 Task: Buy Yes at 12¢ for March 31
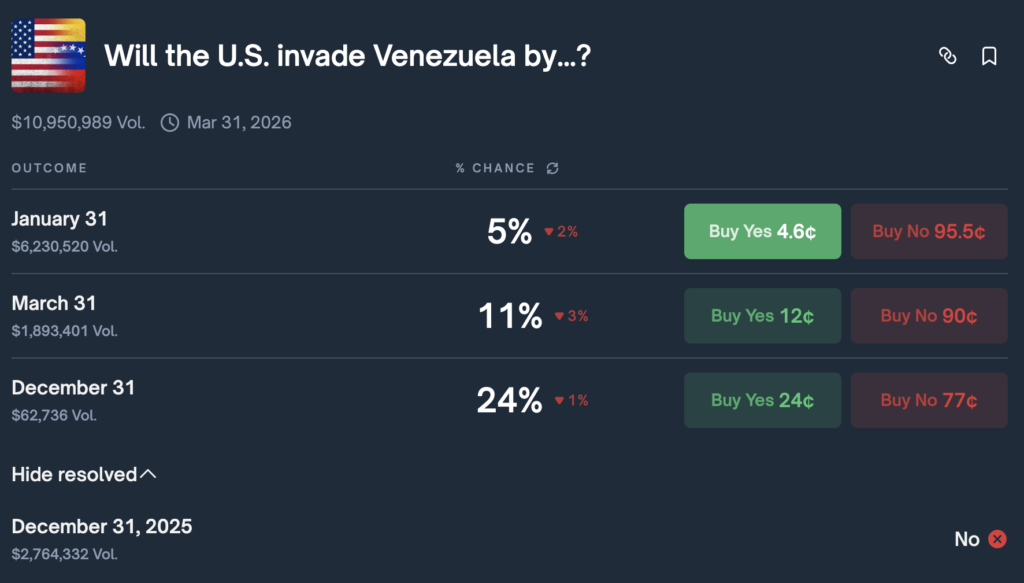(x=762, y=316)
